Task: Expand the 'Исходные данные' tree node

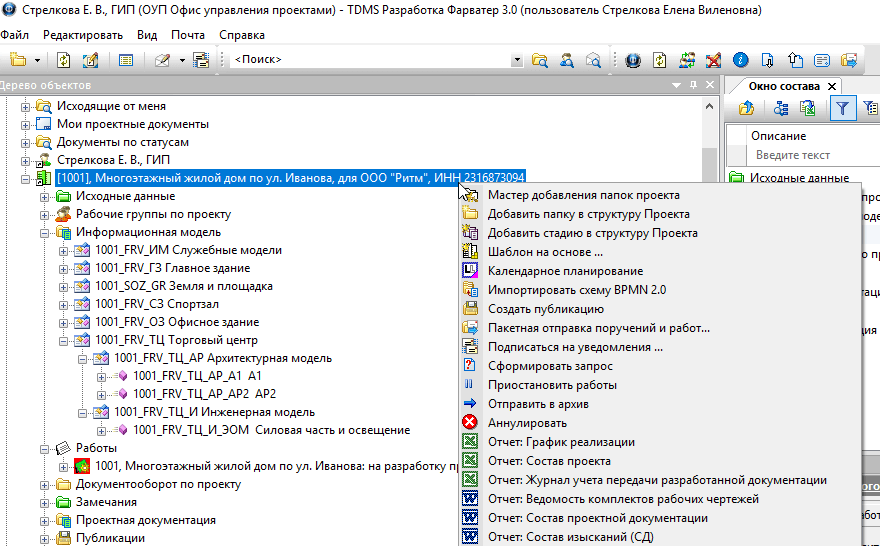Action: (x=45, y=196)
